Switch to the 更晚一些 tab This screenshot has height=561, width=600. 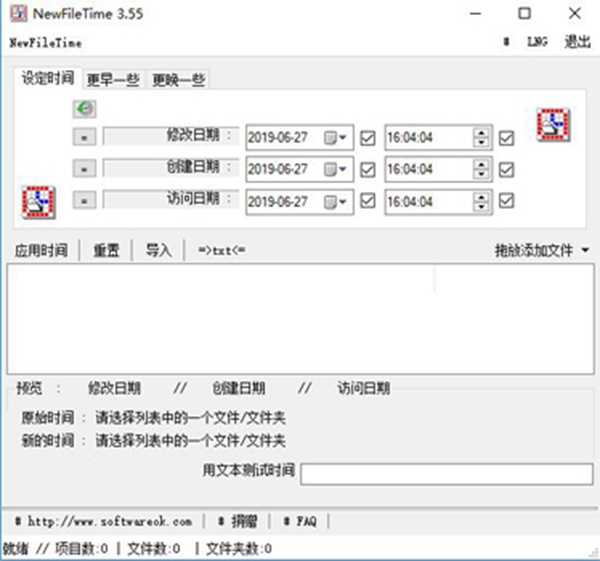[179, 80]
